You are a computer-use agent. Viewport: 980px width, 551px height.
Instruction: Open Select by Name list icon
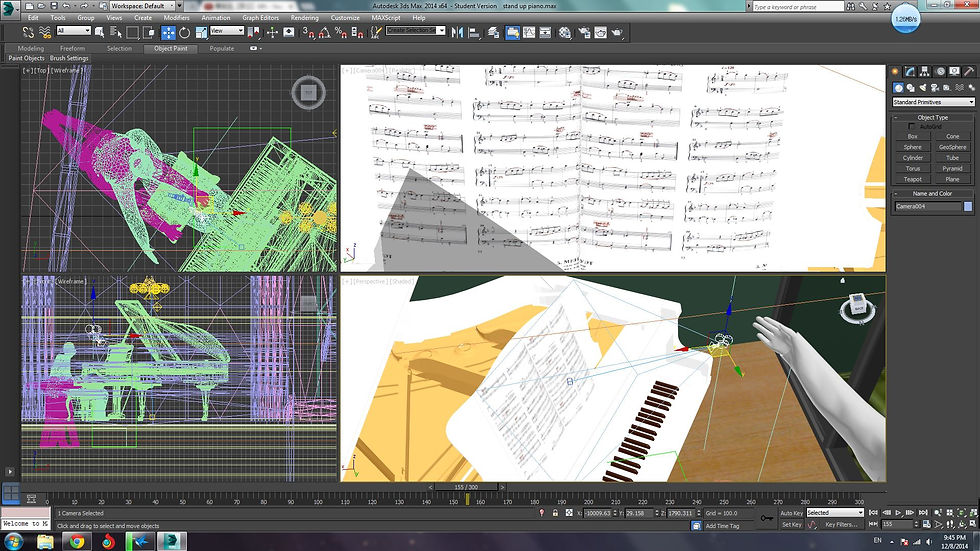tap(116, 32)
